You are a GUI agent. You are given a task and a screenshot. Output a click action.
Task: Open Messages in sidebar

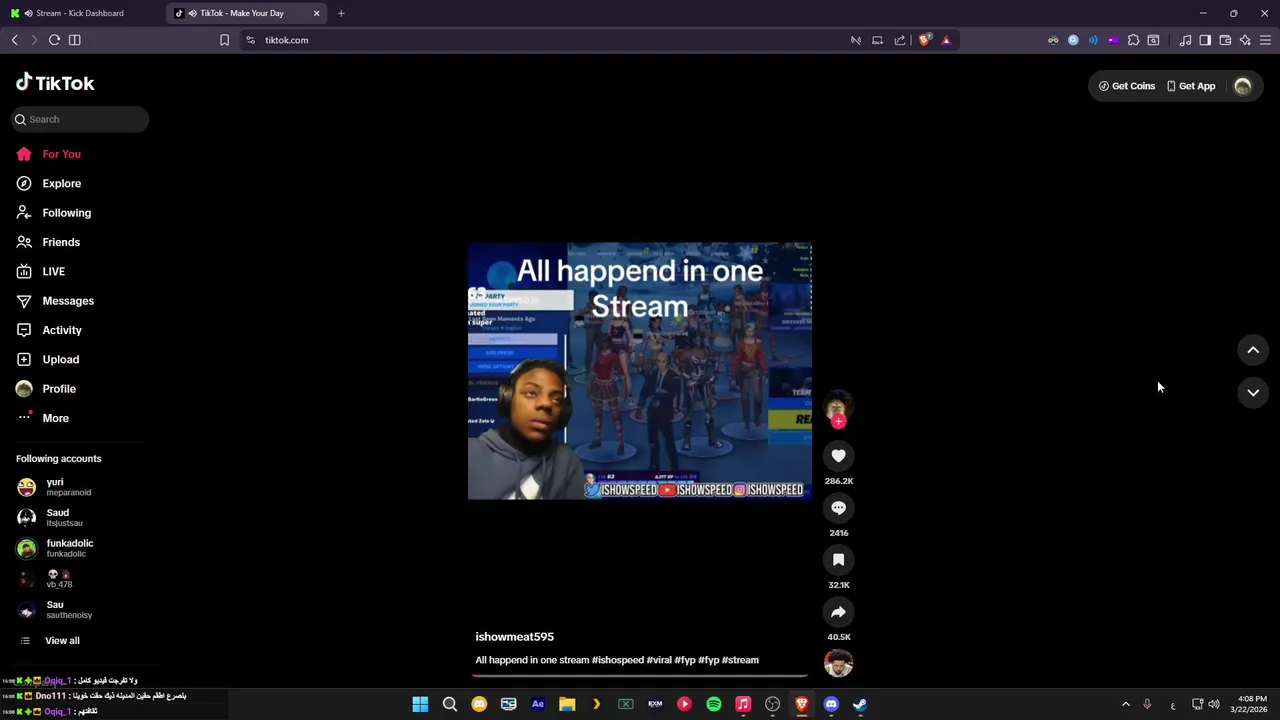pos(55,301)
